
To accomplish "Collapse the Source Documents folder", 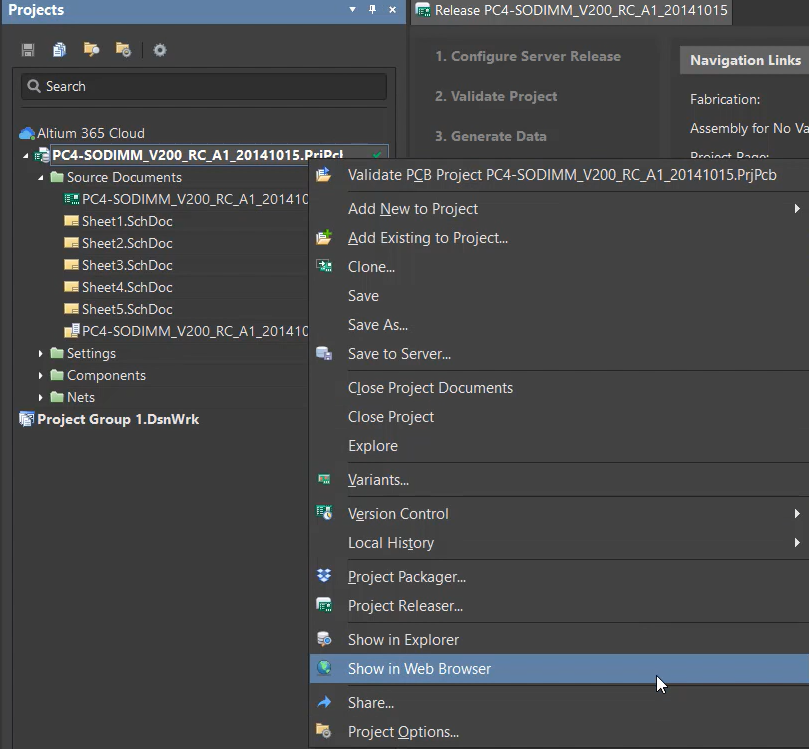I will tap(42, 177).
